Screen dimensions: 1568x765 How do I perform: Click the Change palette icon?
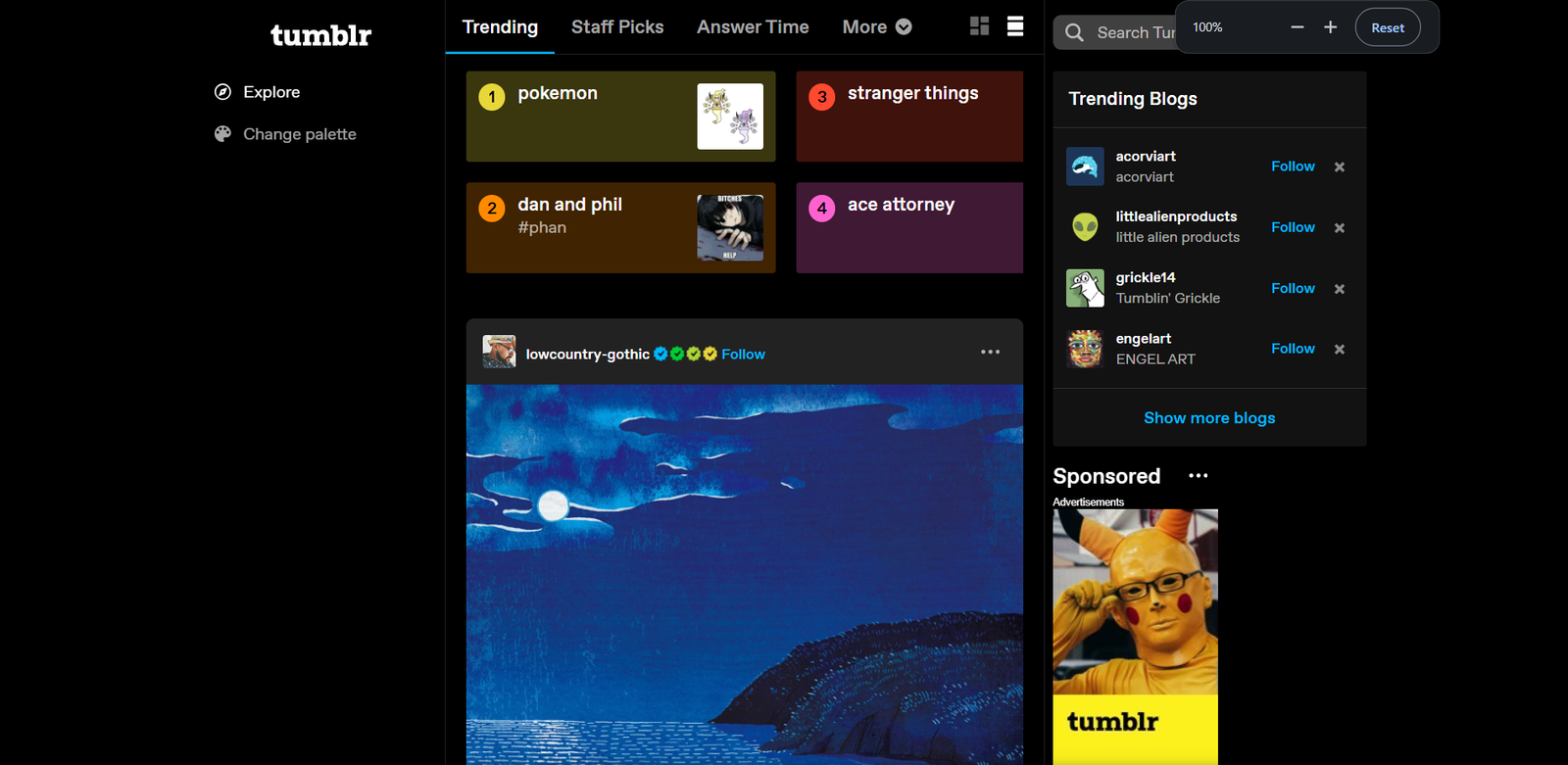(x=222, y=134)
